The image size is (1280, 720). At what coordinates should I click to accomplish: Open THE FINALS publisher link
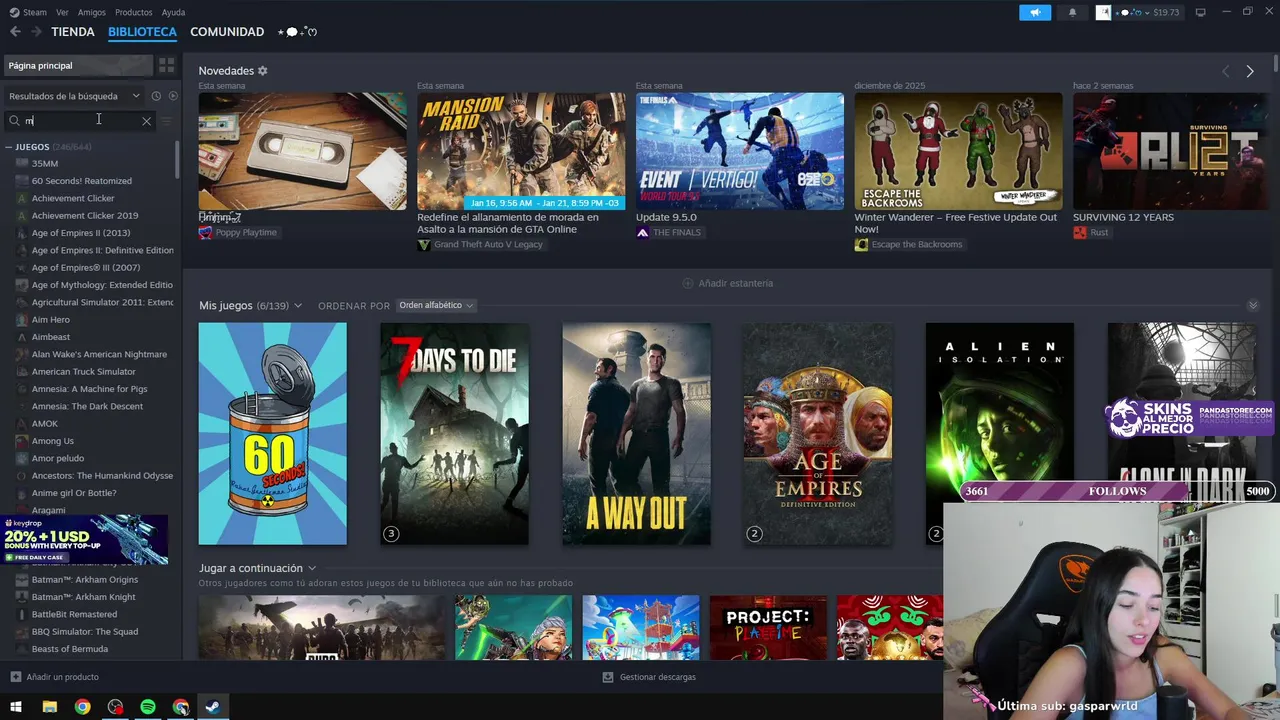point(677,233)
